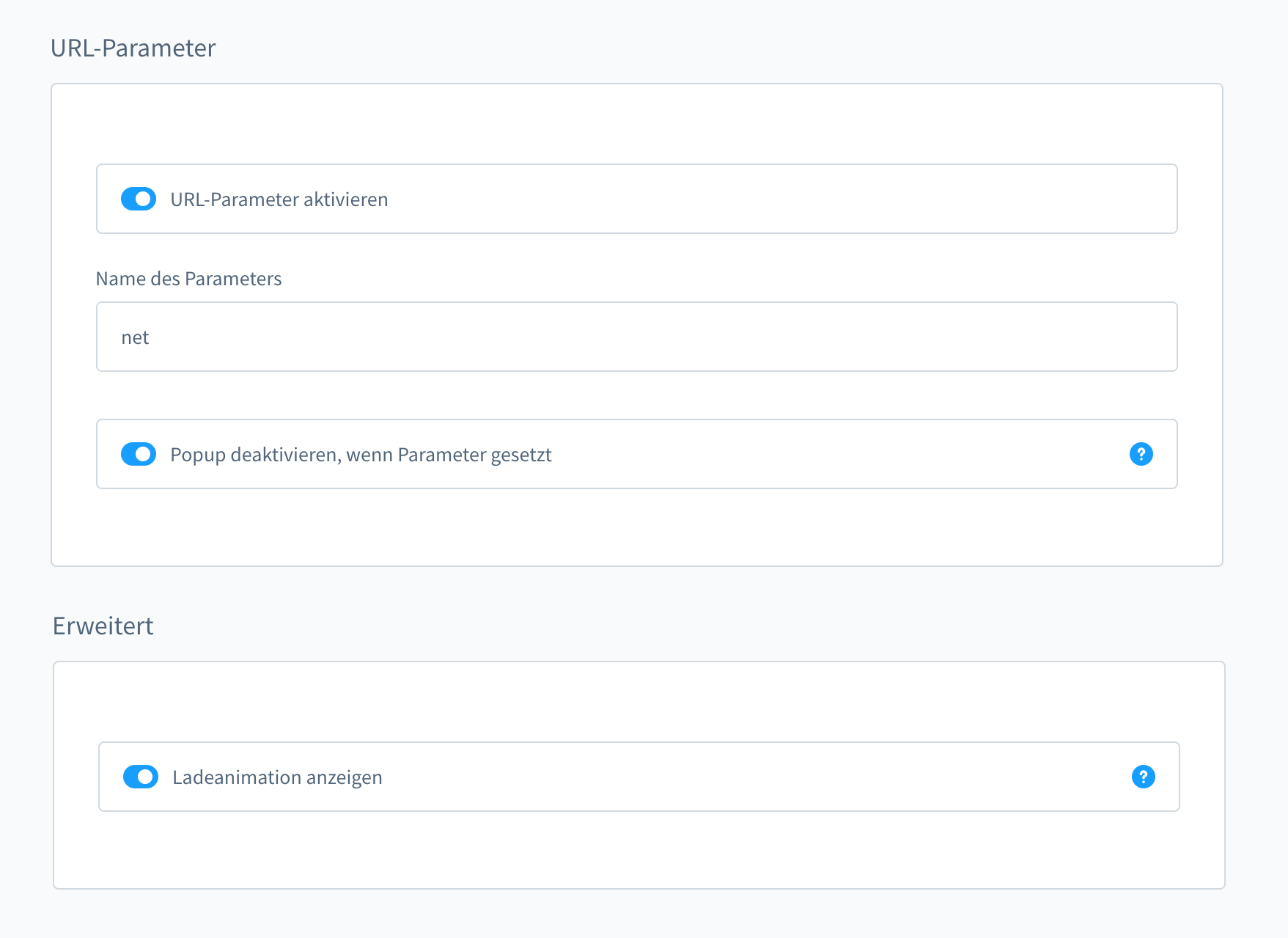Toggle the Ladeanimation anzeigen switch

coord(141,777)
